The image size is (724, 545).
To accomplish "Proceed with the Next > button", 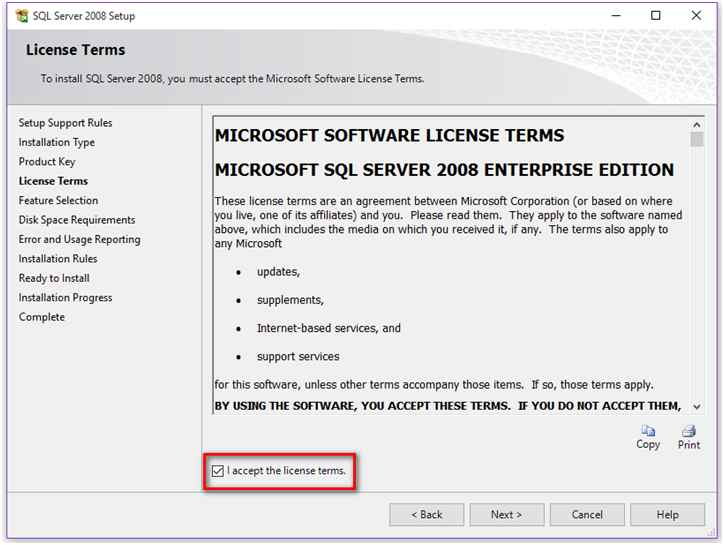I will coord(507,515).
